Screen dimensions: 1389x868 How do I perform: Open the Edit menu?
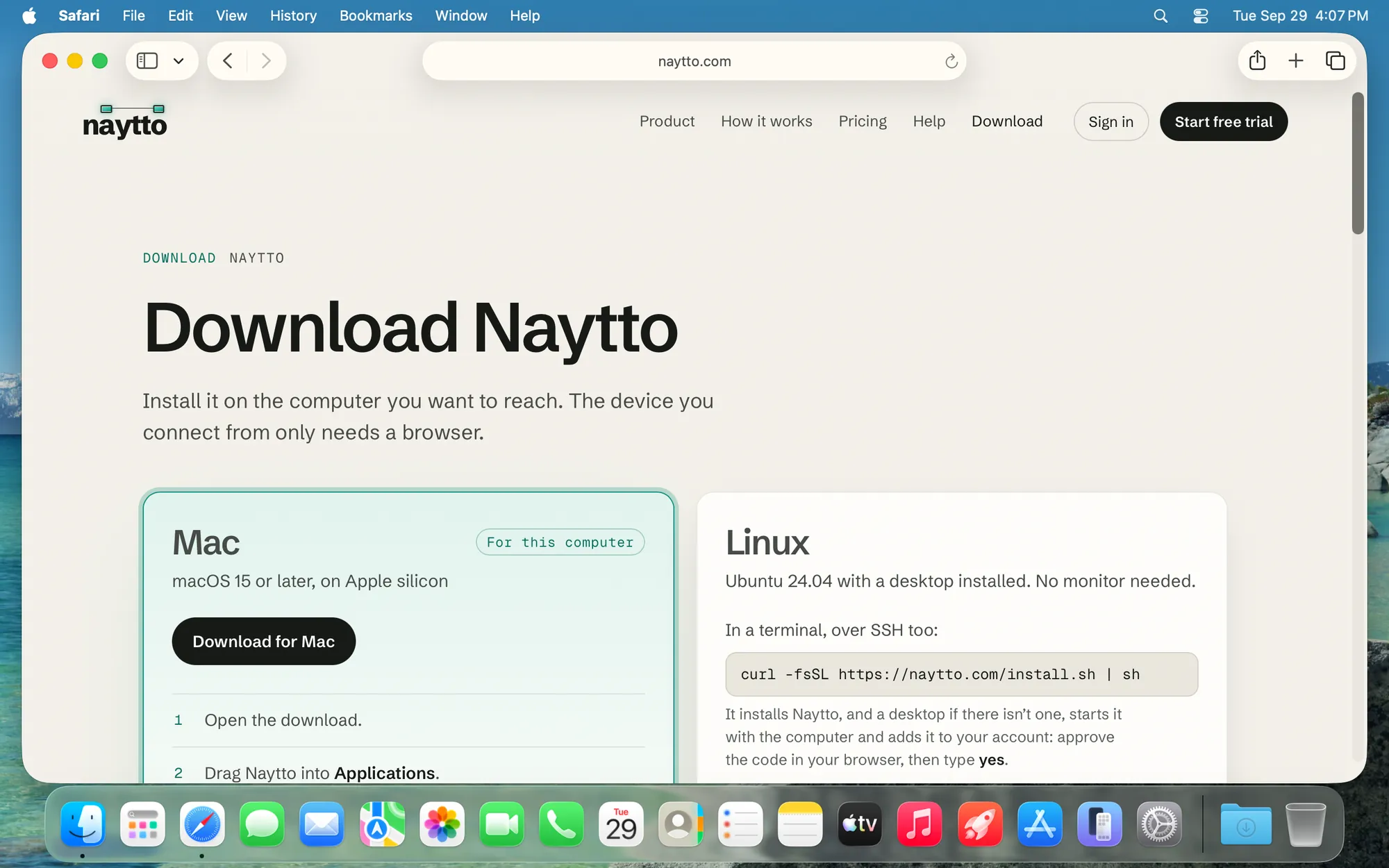coord(181,15)
